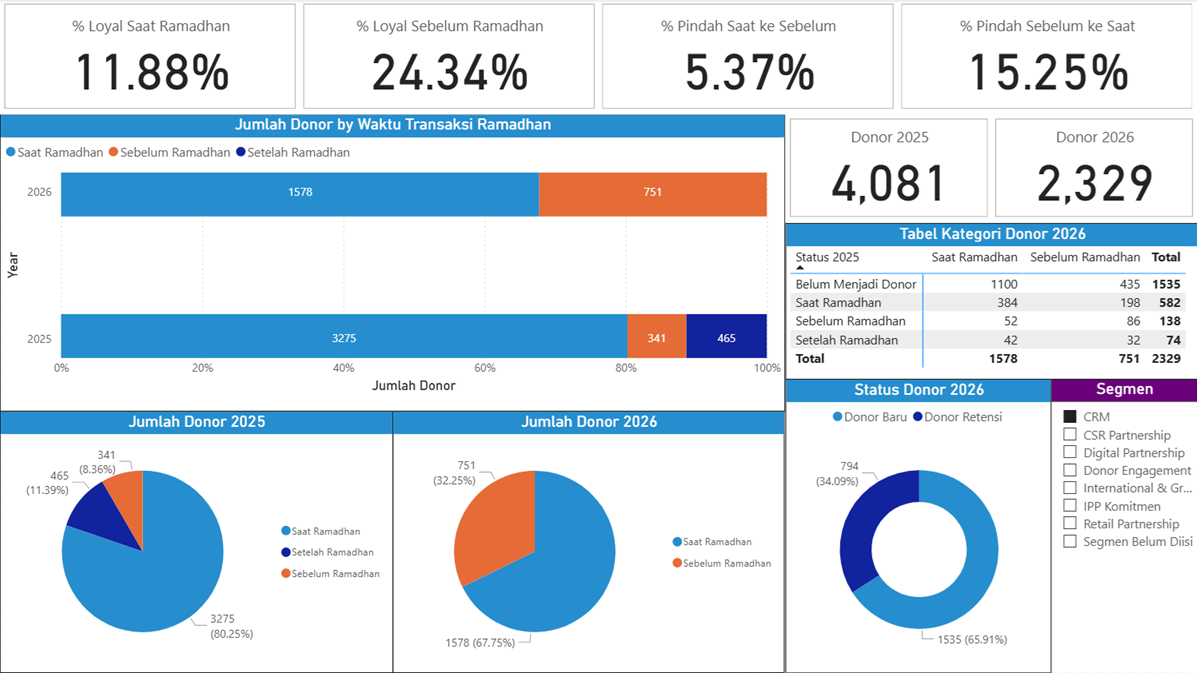This screenshot has height=673, width=1197.
Task: Click Saat Ramadhan legend in 2025 pie
Action: [321, 531]
